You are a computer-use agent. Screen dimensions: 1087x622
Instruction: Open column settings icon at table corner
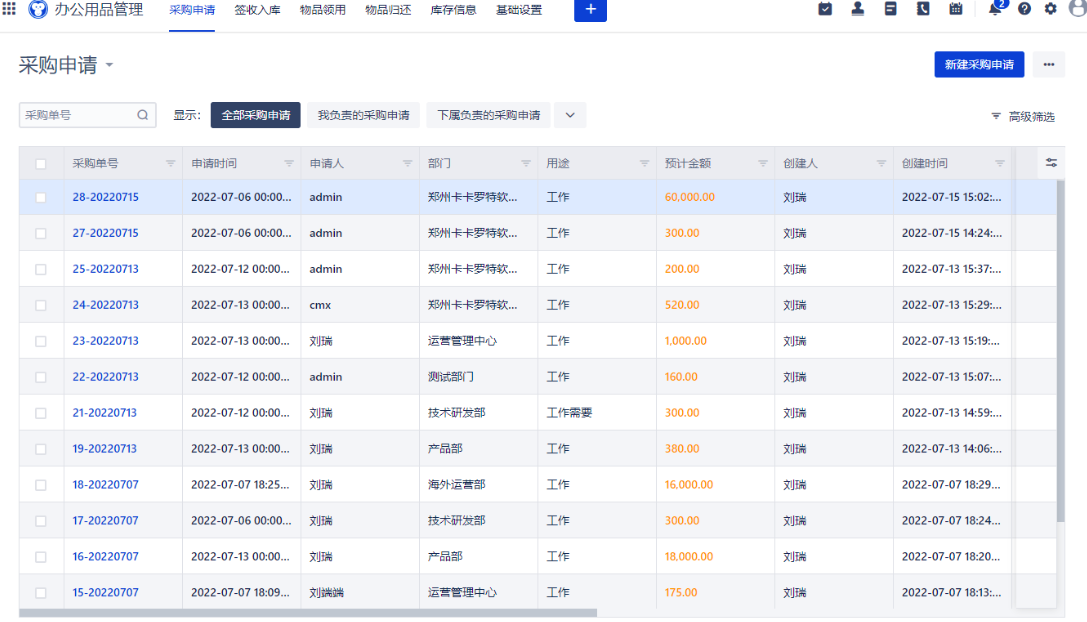[1051, 163]
